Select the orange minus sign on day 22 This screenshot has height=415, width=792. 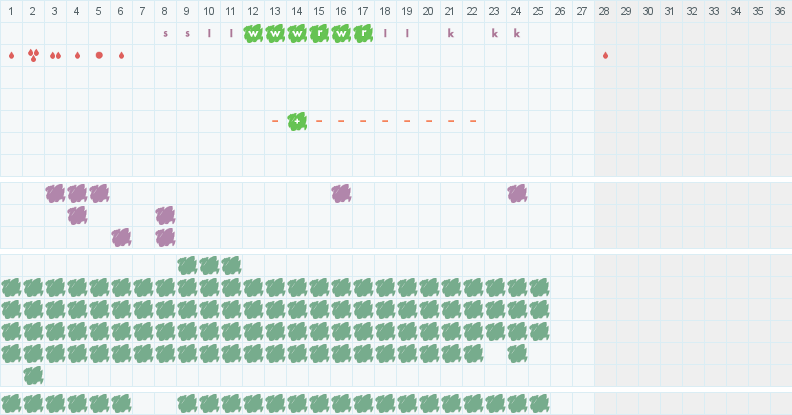coord(473,121)
